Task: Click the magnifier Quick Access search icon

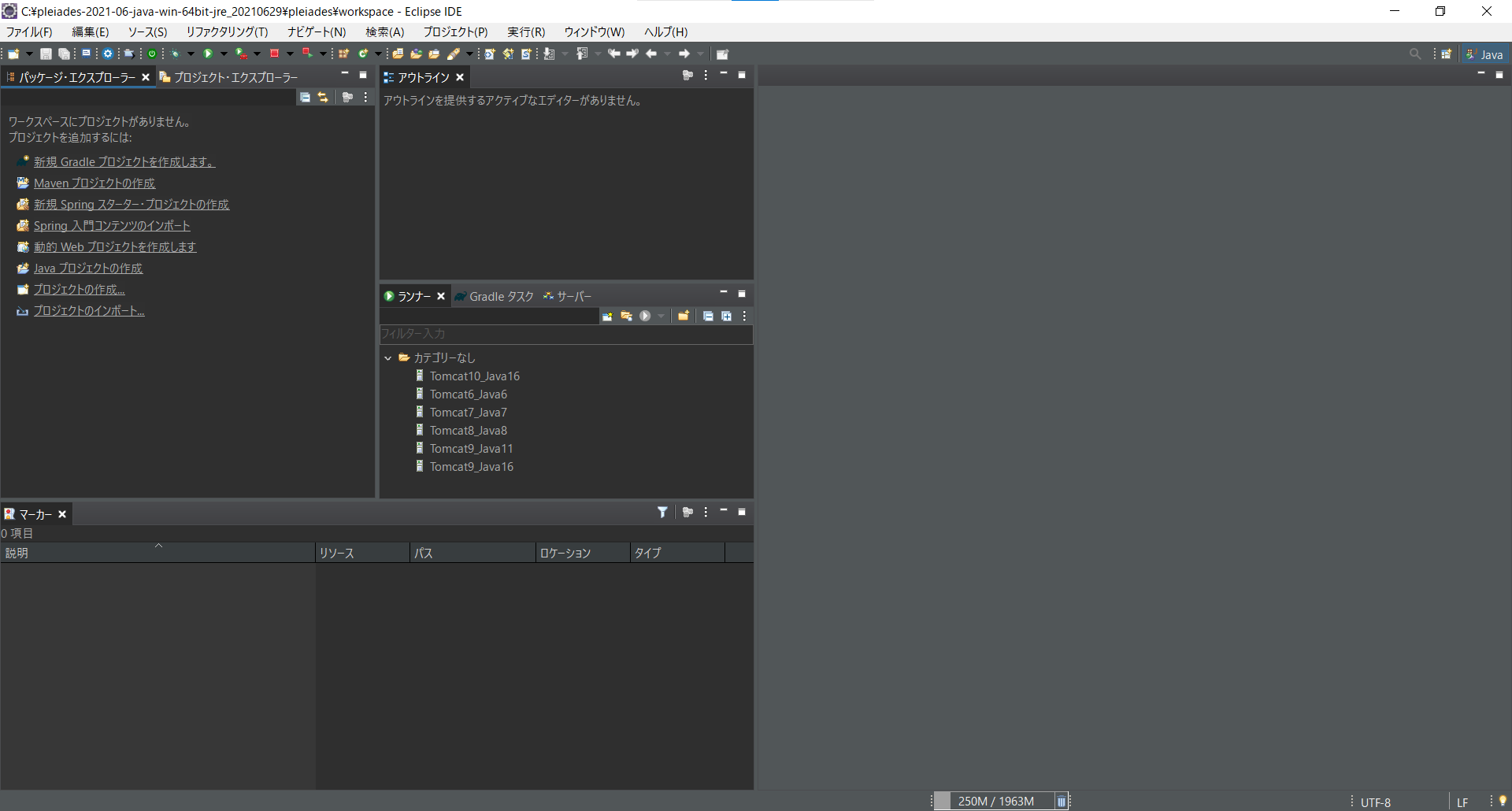Action: pos(1415,54)
